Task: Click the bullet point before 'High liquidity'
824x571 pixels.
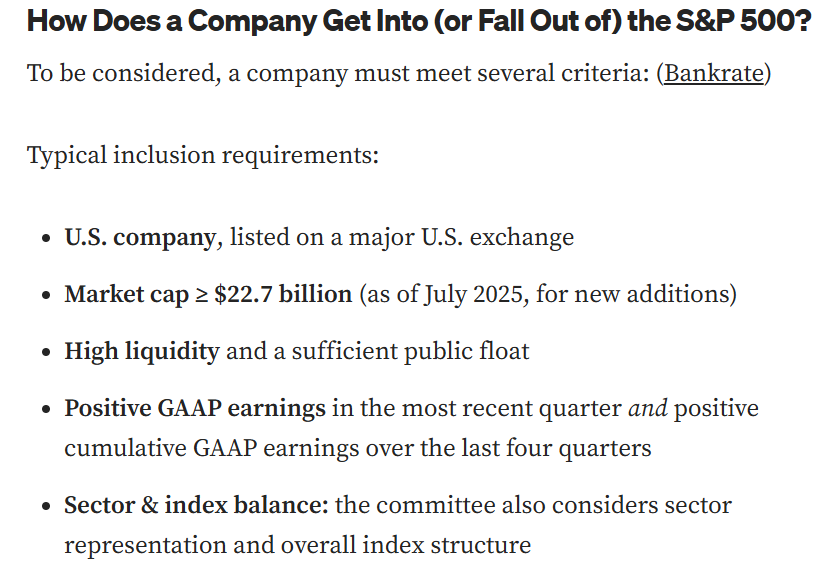Action: pos(47,354)
